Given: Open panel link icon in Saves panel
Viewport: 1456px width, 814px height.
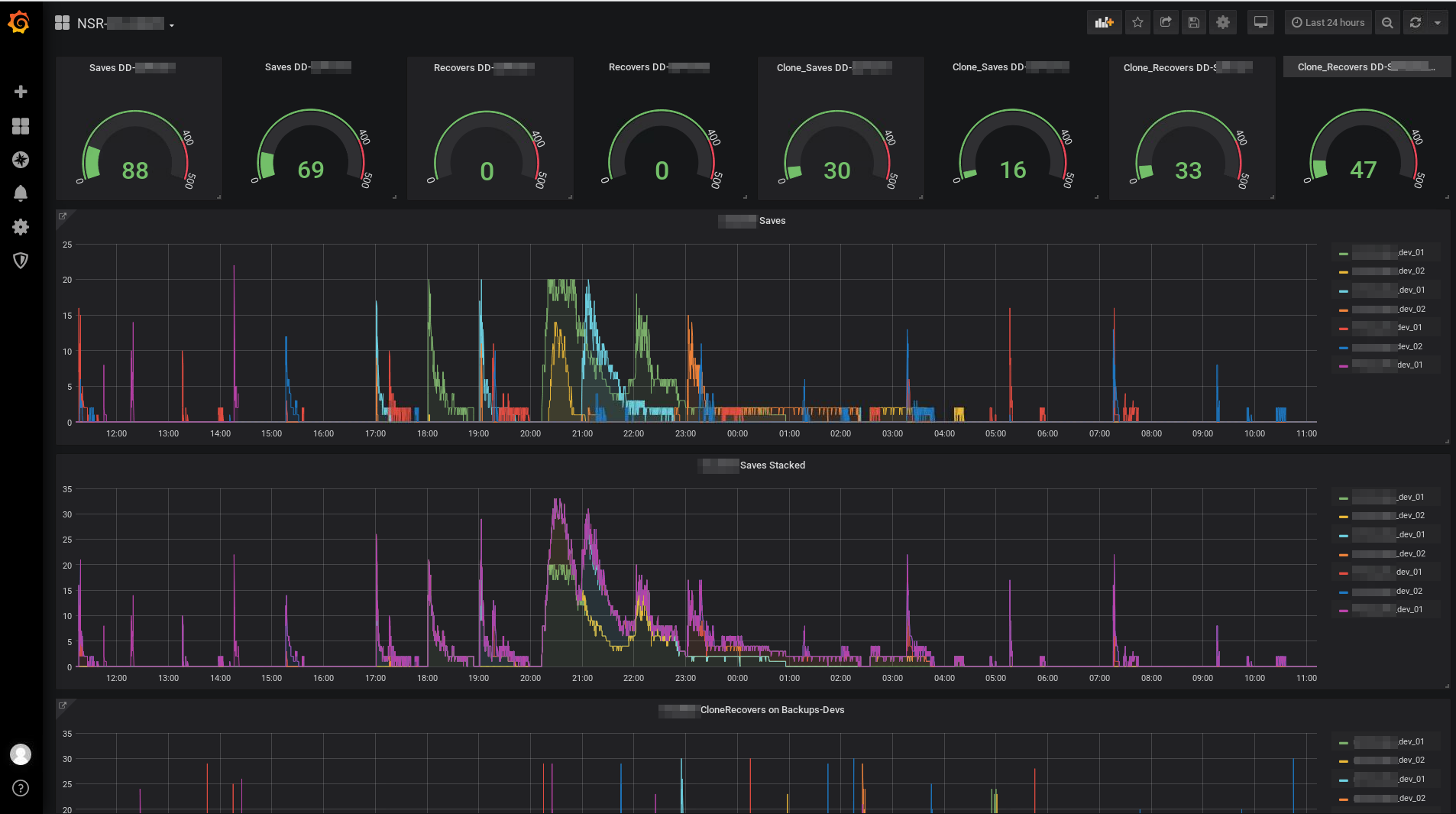Looking at the screenshot, I should pos(63,216).
